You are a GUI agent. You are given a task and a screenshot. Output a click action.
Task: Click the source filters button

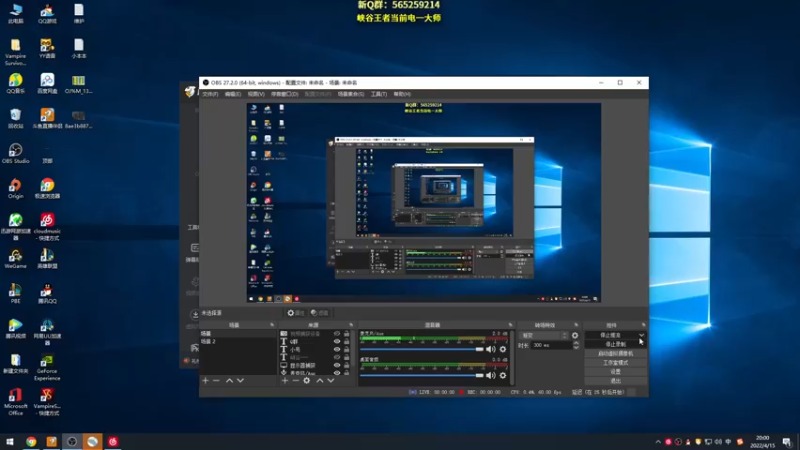click(x=320, y=313)
